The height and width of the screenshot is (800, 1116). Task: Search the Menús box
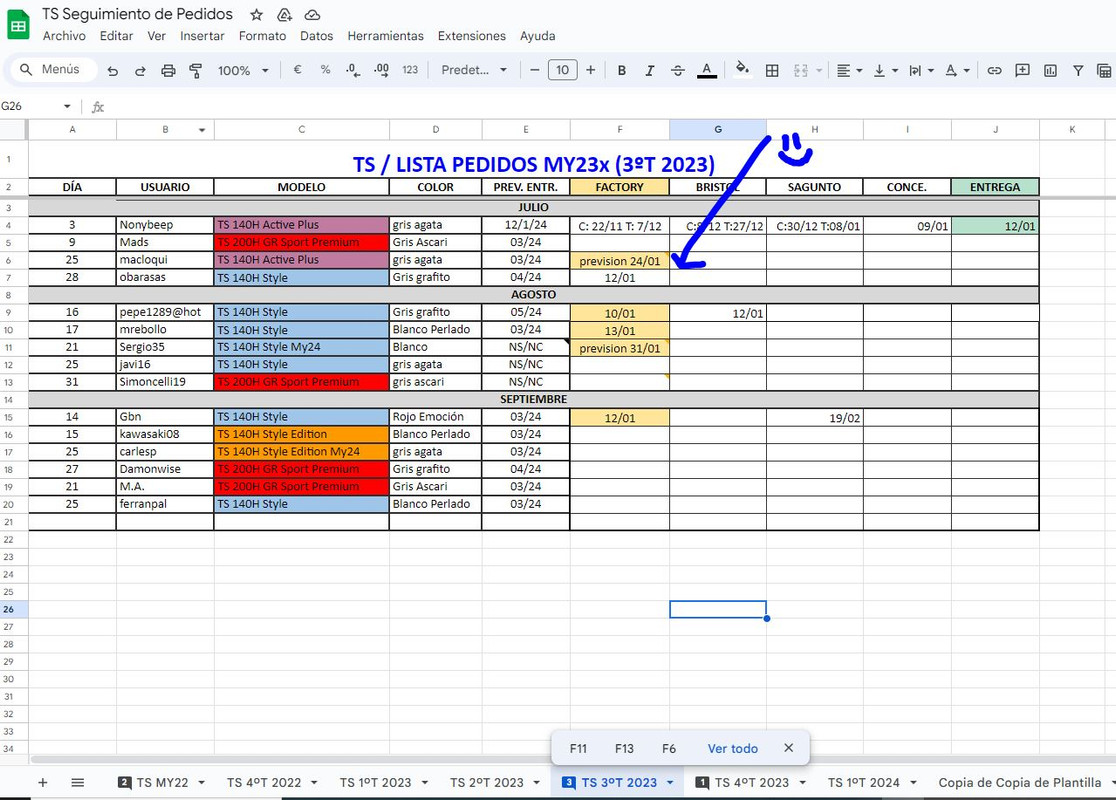51,69
